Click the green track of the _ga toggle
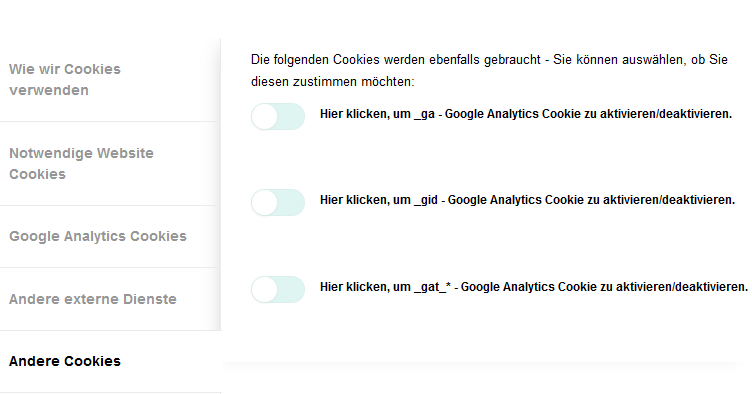Screen dimensions: 752x394 (x=291, y=116)
